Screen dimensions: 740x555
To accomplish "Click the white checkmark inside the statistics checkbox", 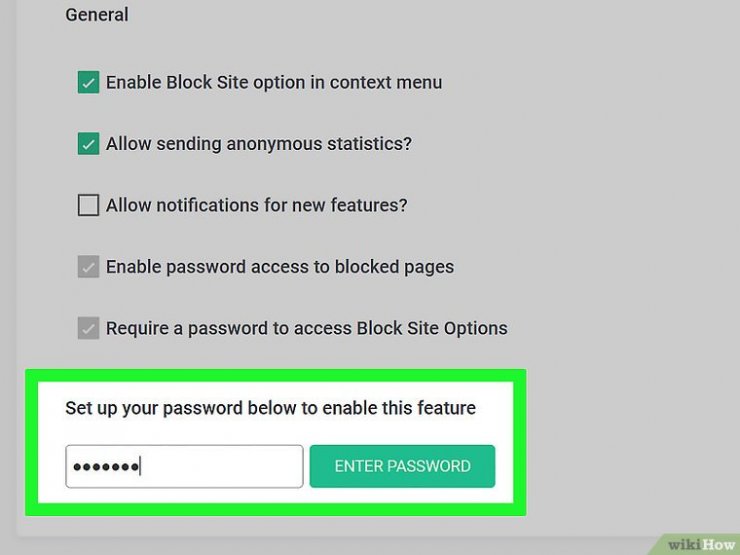I will click(88, 144).
